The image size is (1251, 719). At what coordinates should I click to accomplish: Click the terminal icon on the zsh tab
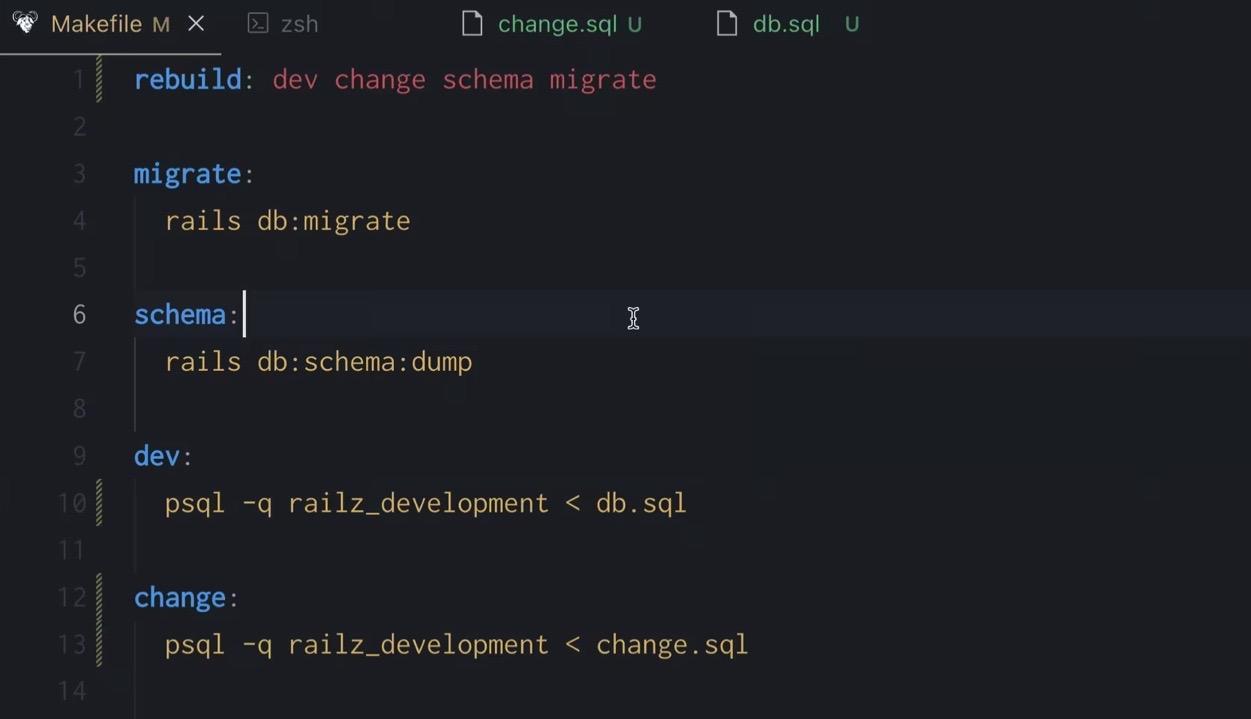[258, 24]
